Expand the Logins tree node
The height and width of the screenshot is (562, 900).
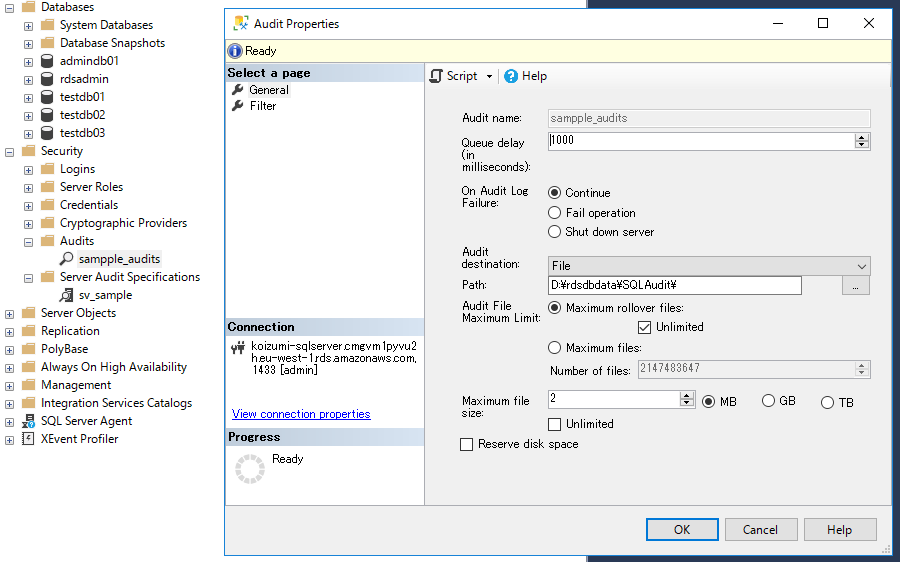point(29,169)
